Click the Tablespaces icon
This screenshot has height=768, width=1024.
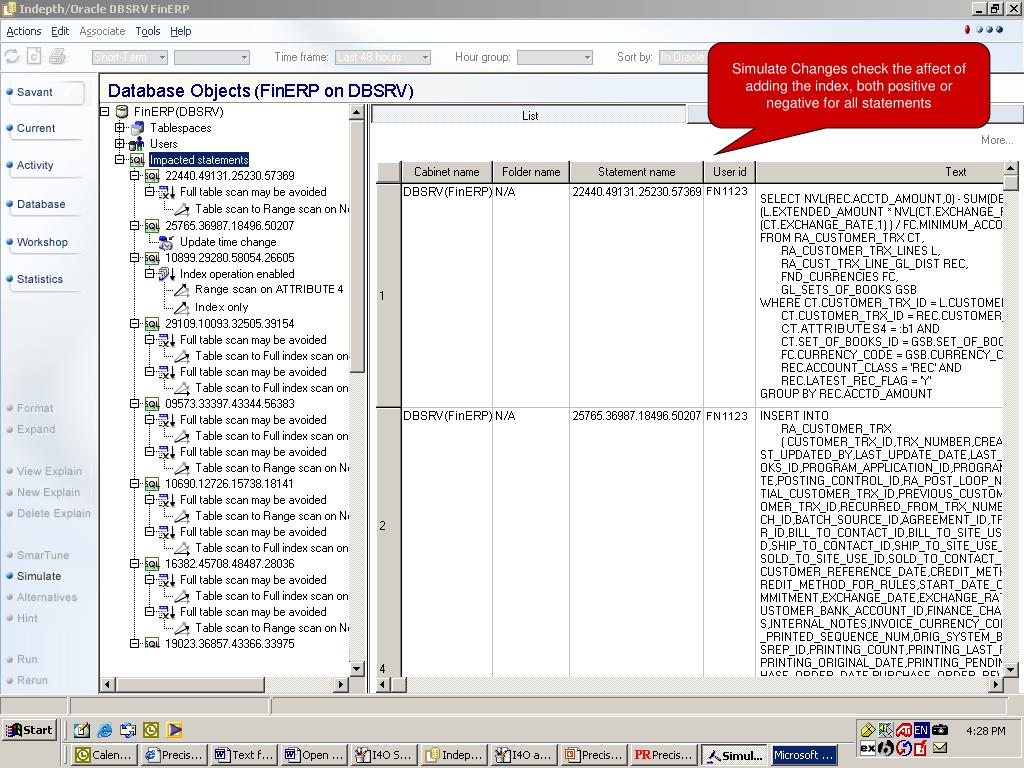point(136,128)
